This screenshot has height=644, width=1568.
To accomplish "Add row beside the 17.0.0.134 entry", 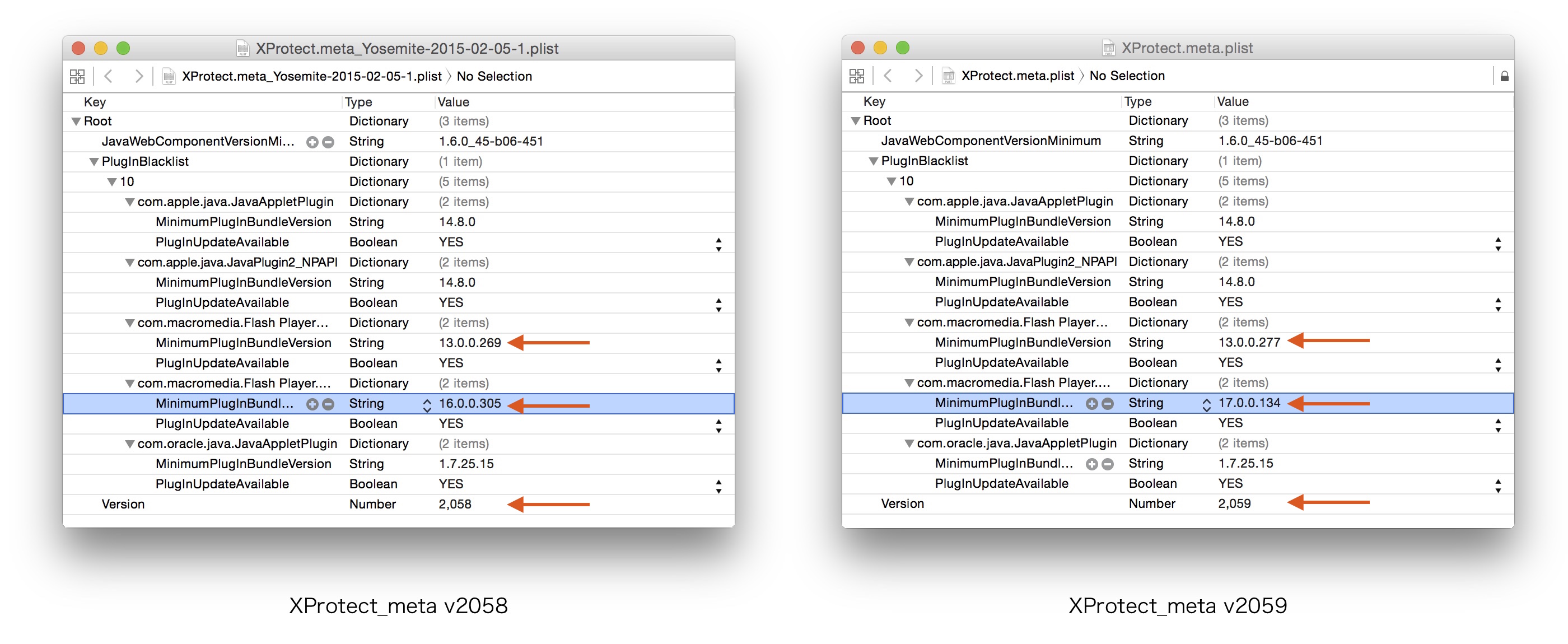I will tap(1092, 404).
